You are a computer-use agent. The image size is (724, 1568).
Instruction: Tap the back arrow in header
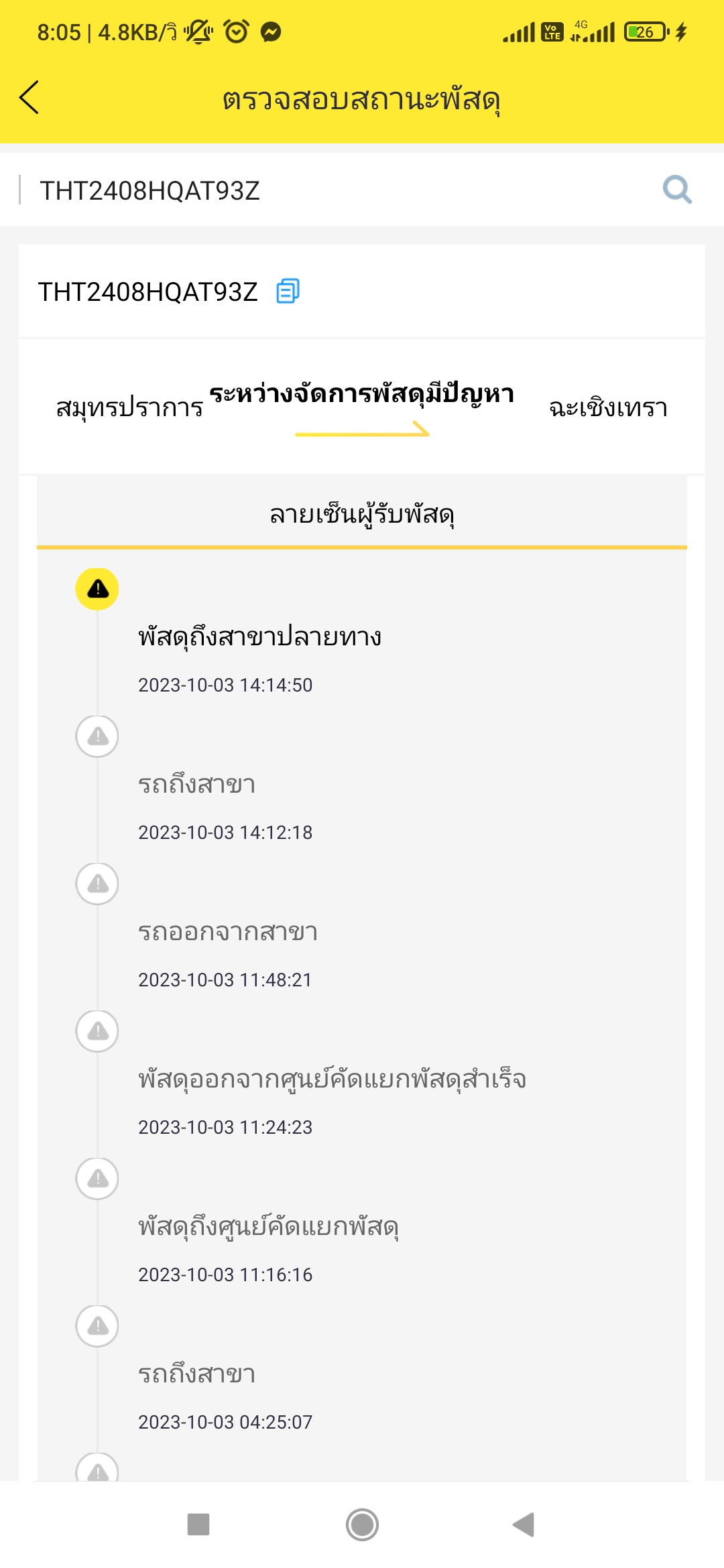click(29, 98)
